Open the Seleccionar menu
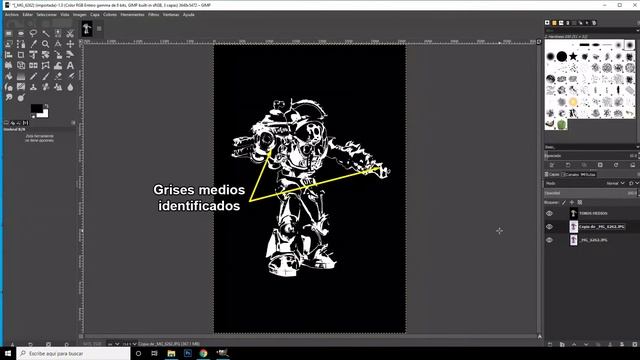 [47, 15]
